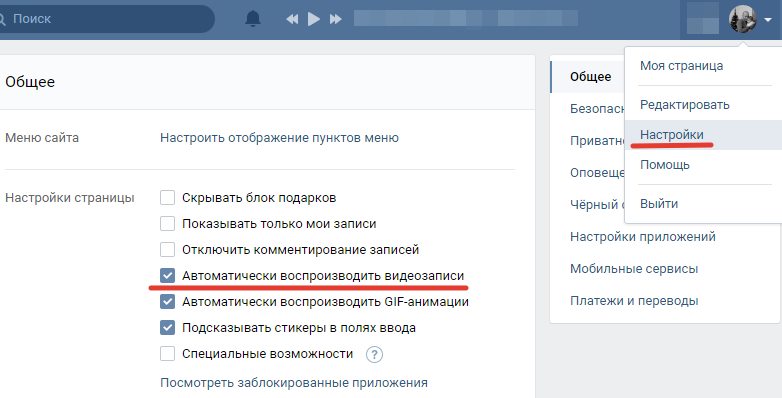Open Платежи и переводы tab
This screenshot has height=398, width=782.
click(x=634, y=301)
